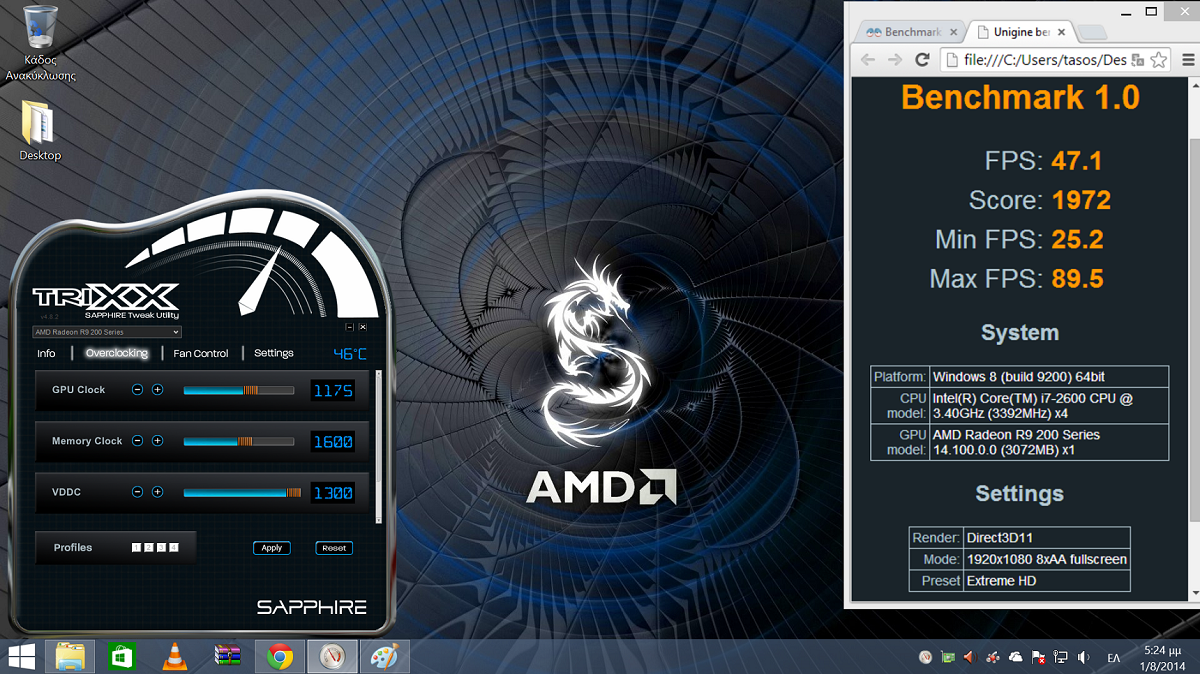The height and width of the screenshot is (674, 1200).
Task: Click the 'Extreme HD' preset cell
Action: pyautogui.click(x=1047, y=581)
